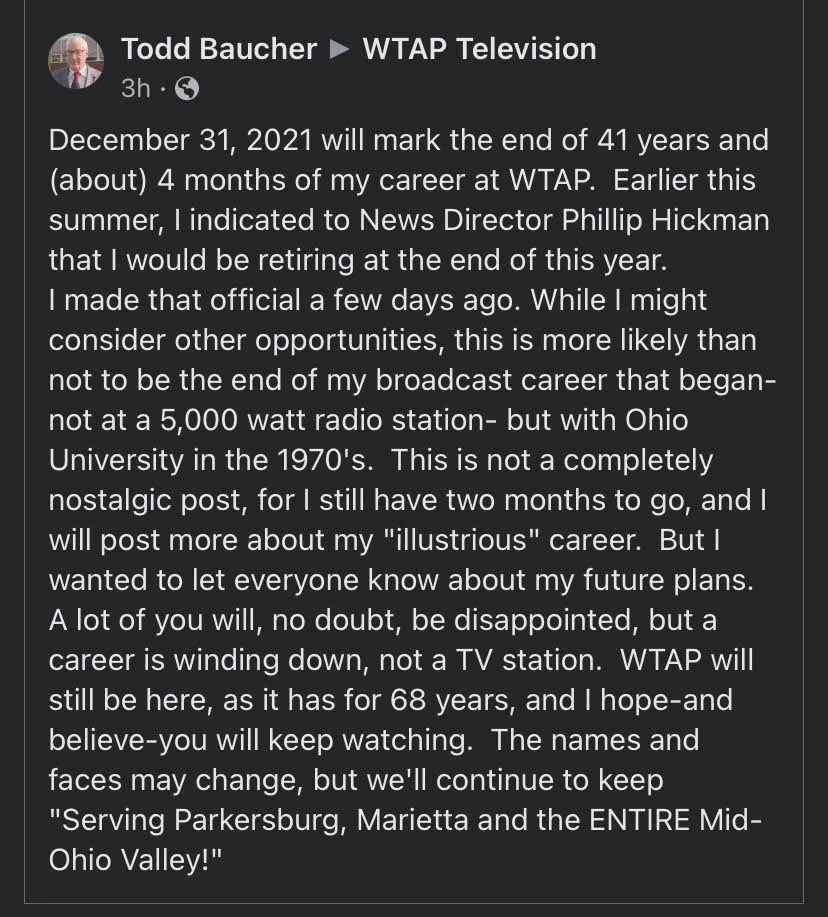Click the globe public audience icon
The image size is (828, 917).
pos(187,88)
